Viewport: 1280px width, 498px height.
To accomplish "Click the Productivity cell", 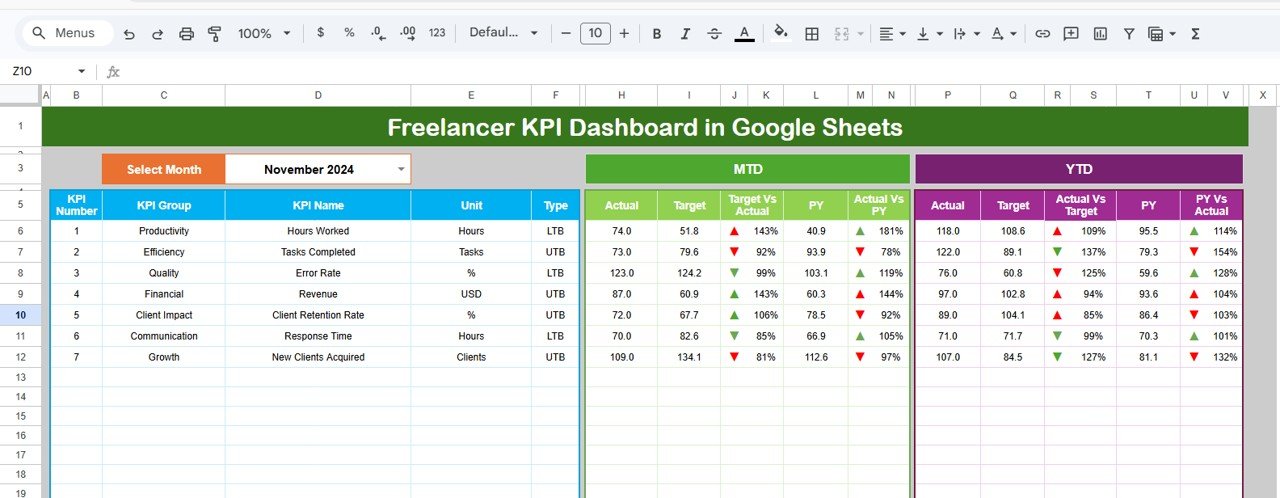I will tap(163, 231).
